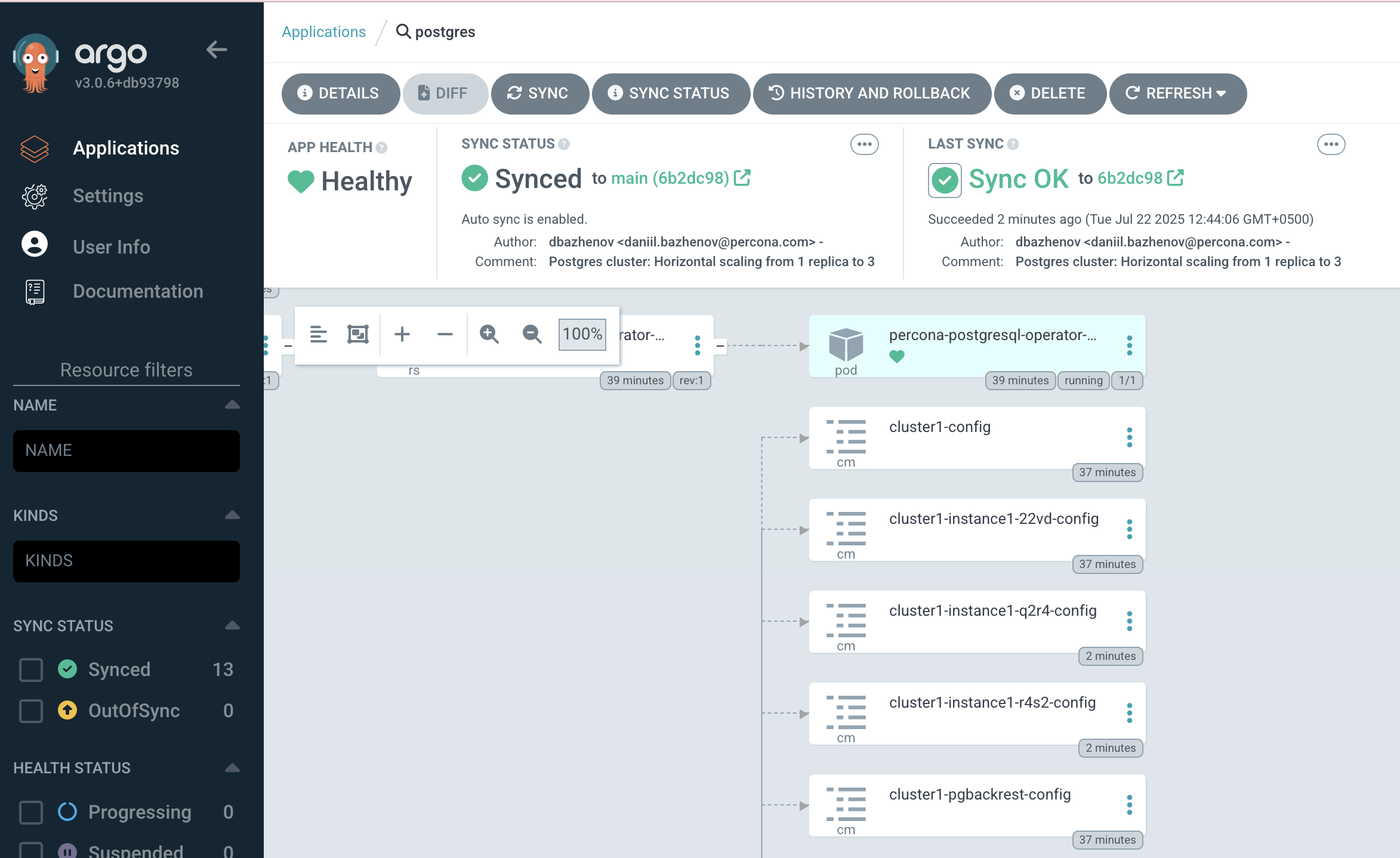Show help for SYNC STATUS

564,144
